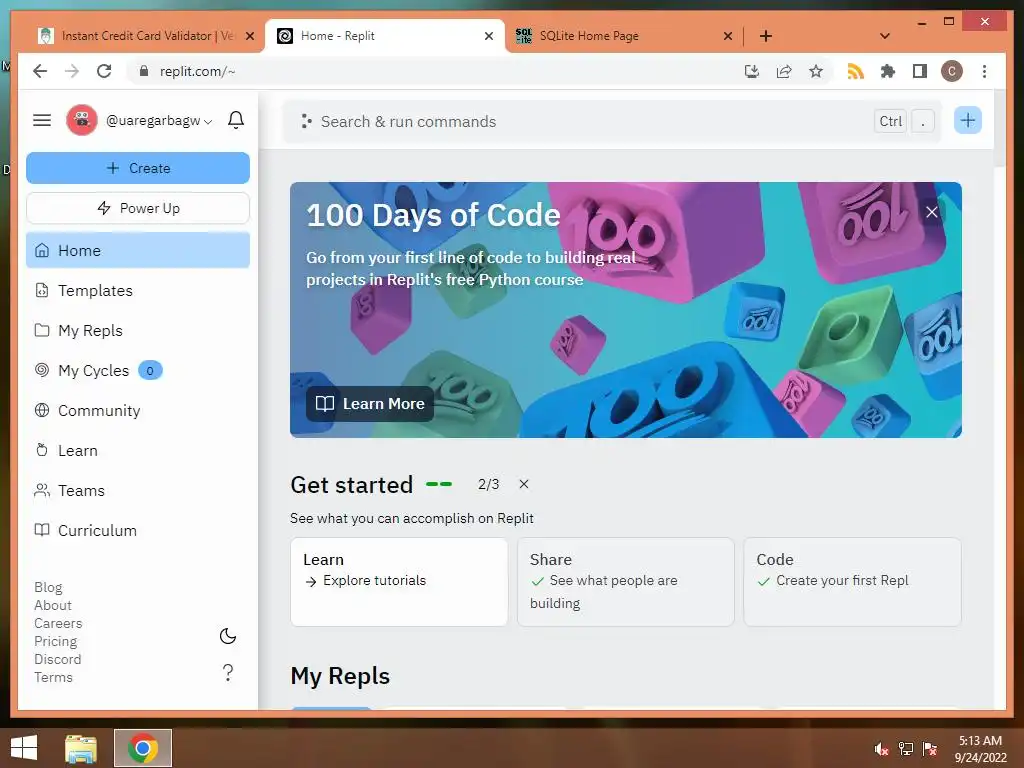
Task: Go back in browser
Action: [40, 71]
